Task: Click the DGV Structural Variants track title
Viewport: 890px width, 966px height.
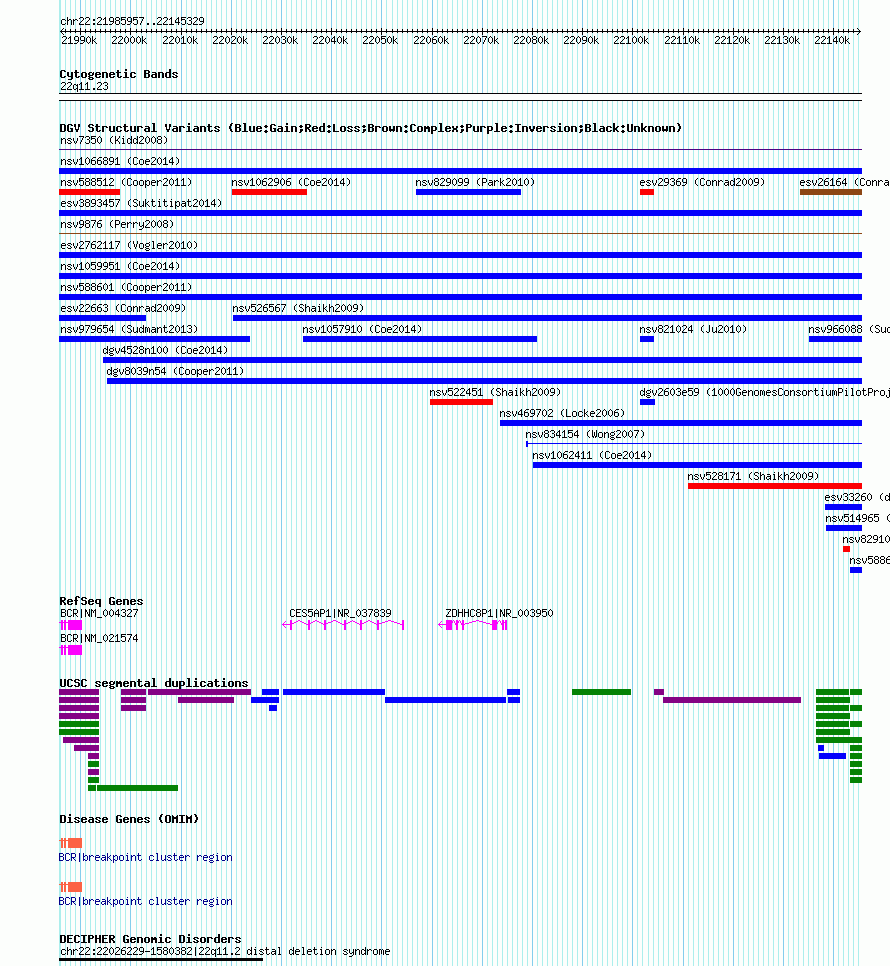Action: (371, 128)
